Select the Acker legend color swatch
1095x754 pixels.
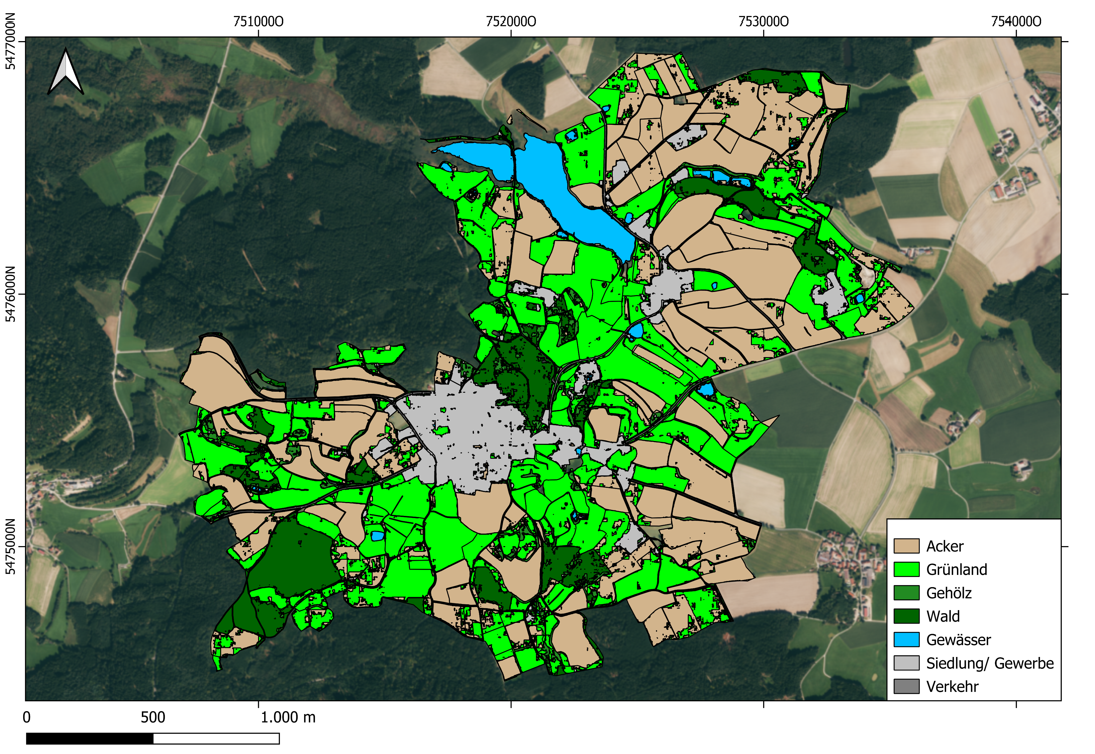906,546
